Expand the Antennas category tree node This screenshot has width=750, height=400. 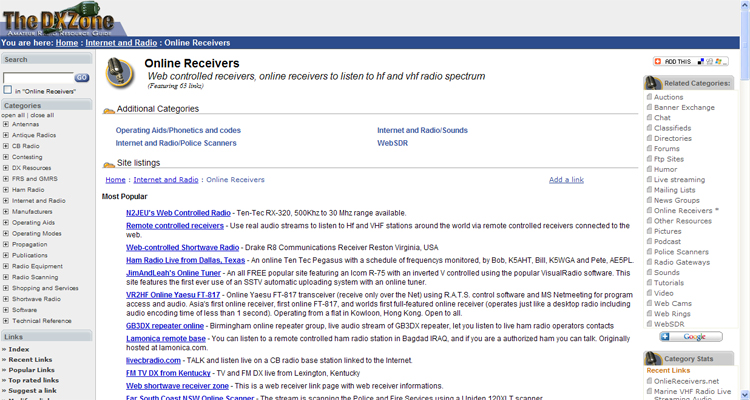pyautogui.click(x=6, y=124)
